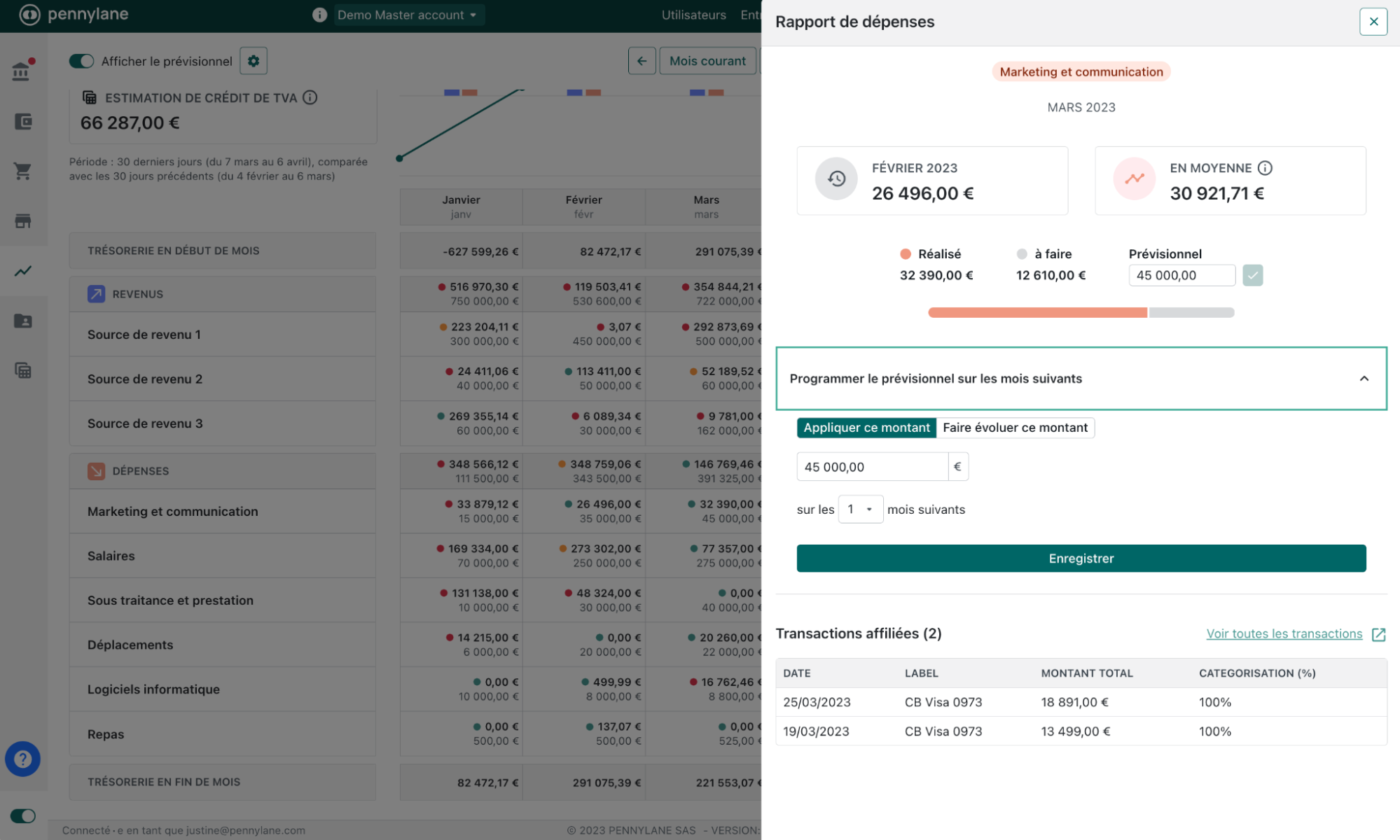This screenshot has height=840, width=1400.
Task: Click the Trésorerie en fin de mois row
Action: [222, 782]
